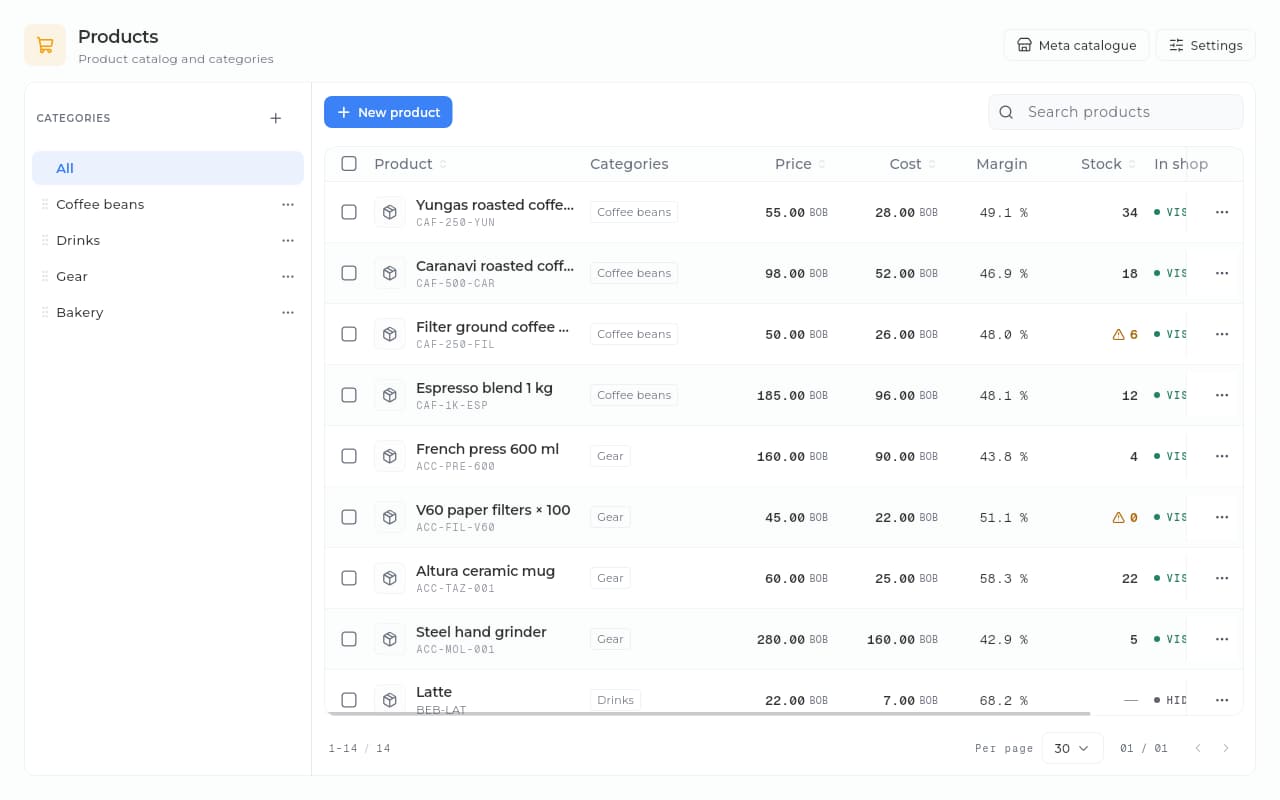
Task: Sort the table by Product column
Action: [410, 164]
